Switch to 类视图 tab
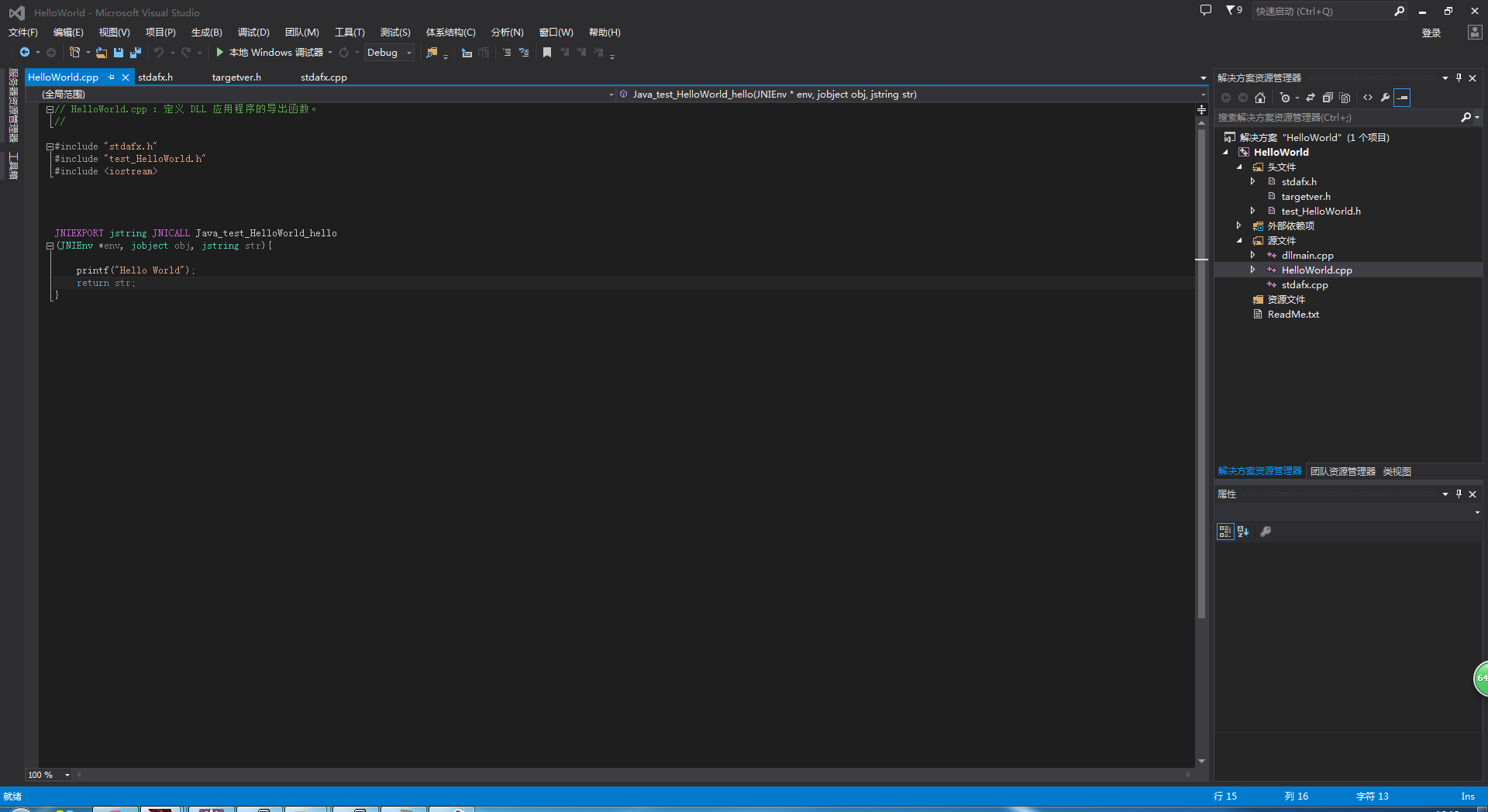1488x812 pixels. (x=1397, y=472)
